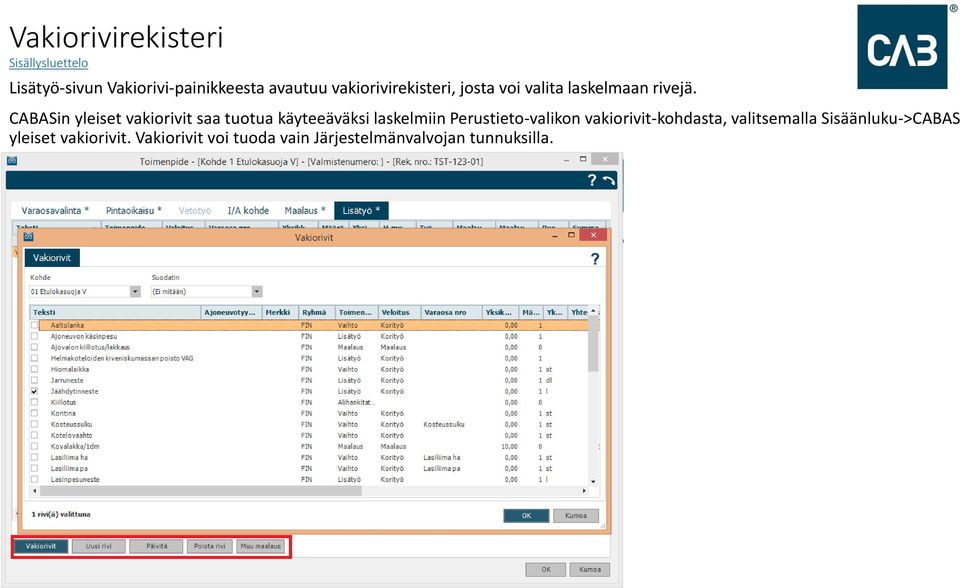
Task: Click the help question mark in Vakiorivit dialog
Action: click(x=595, y=258)
